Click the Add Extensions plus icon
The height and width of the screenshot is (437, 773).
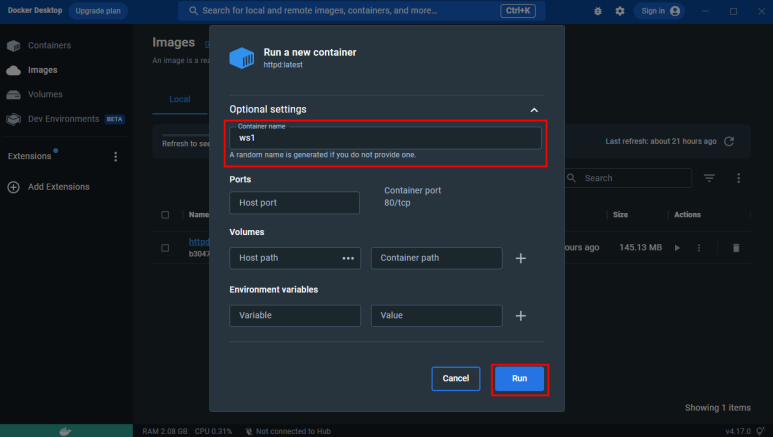pos(13,187)
